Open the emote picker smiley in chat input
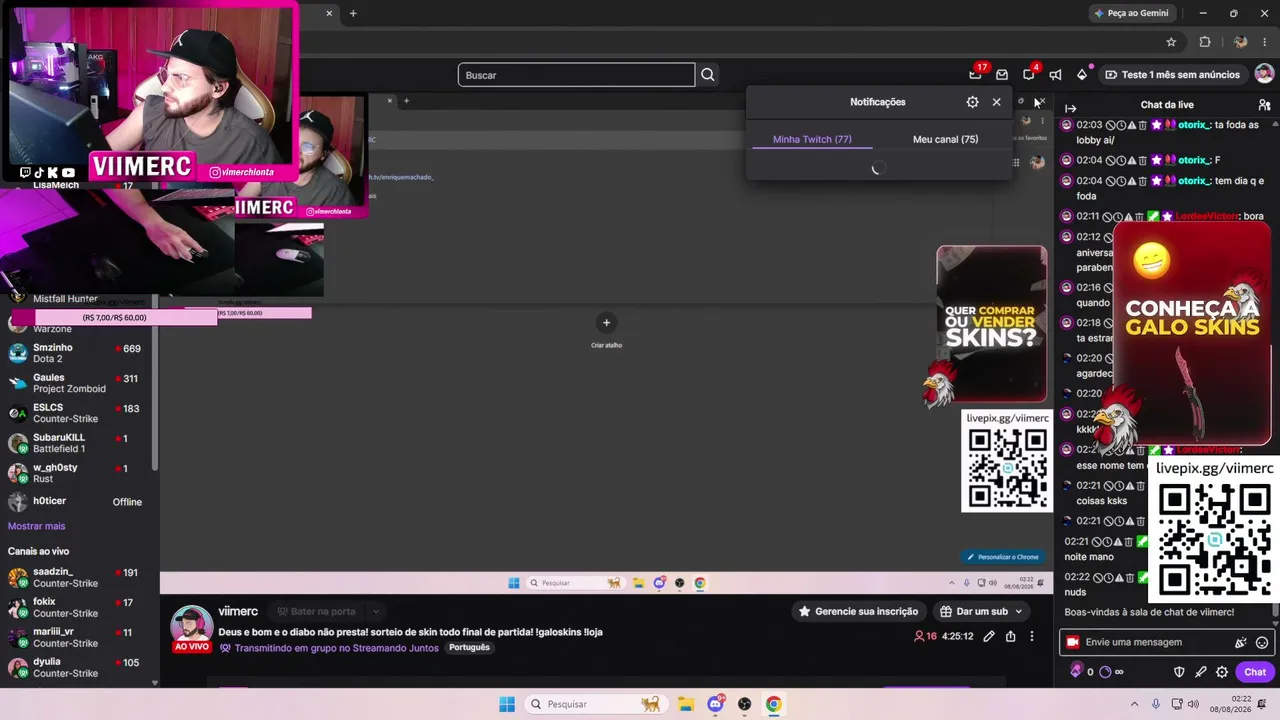 tap(1262, 643)
